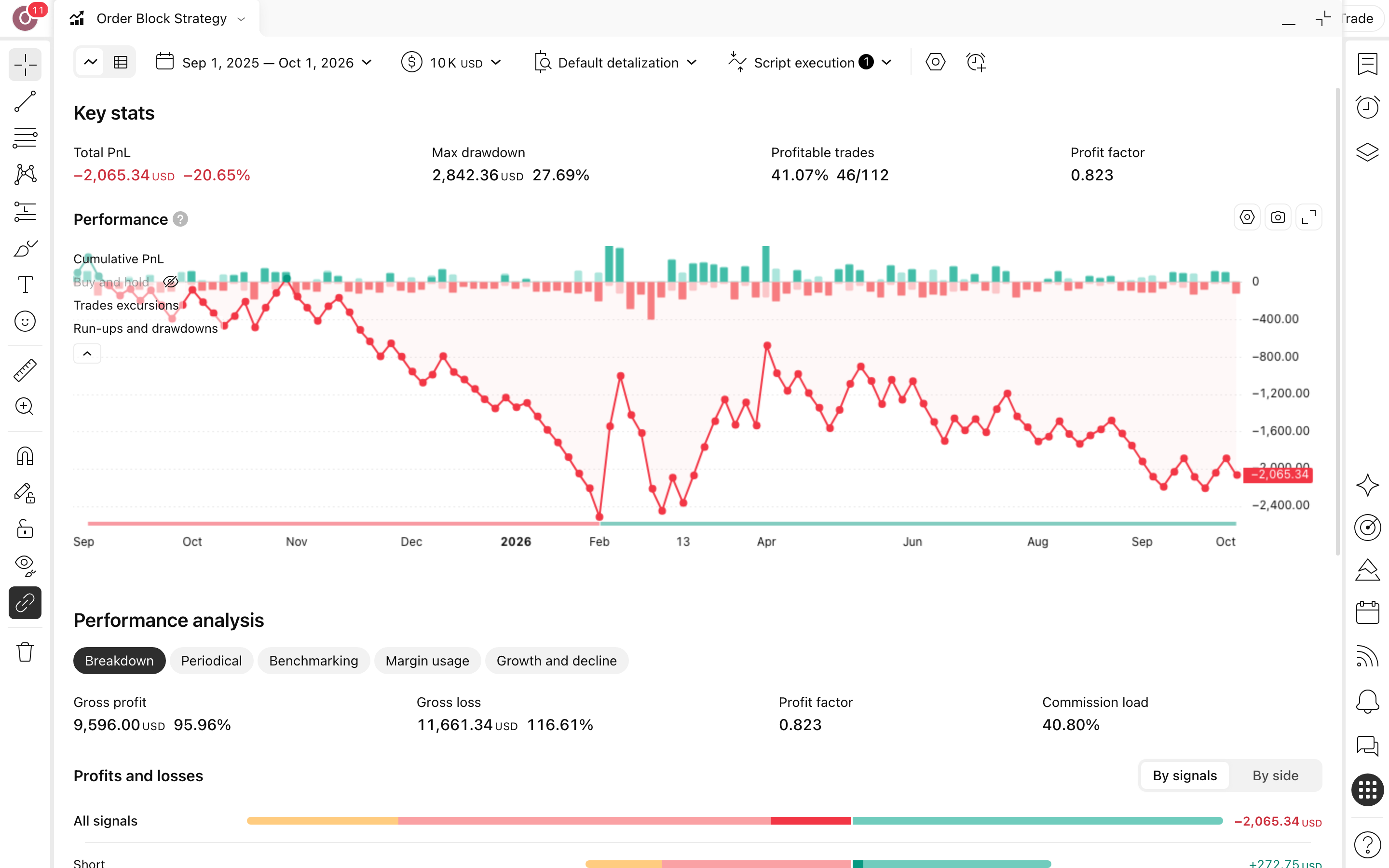Open the Fibonacci retracement tools

[x=25, y=138]
